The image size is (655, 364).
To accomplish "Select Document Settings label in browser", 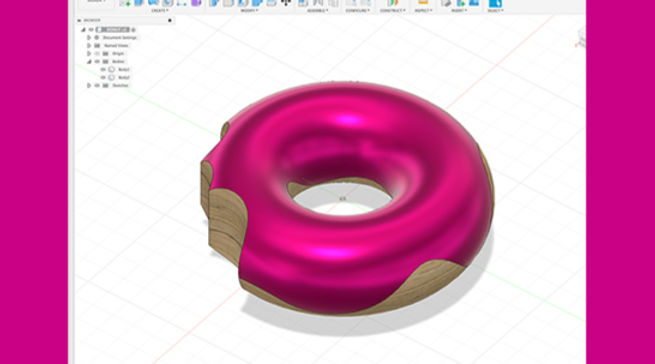I will point(120,38).
